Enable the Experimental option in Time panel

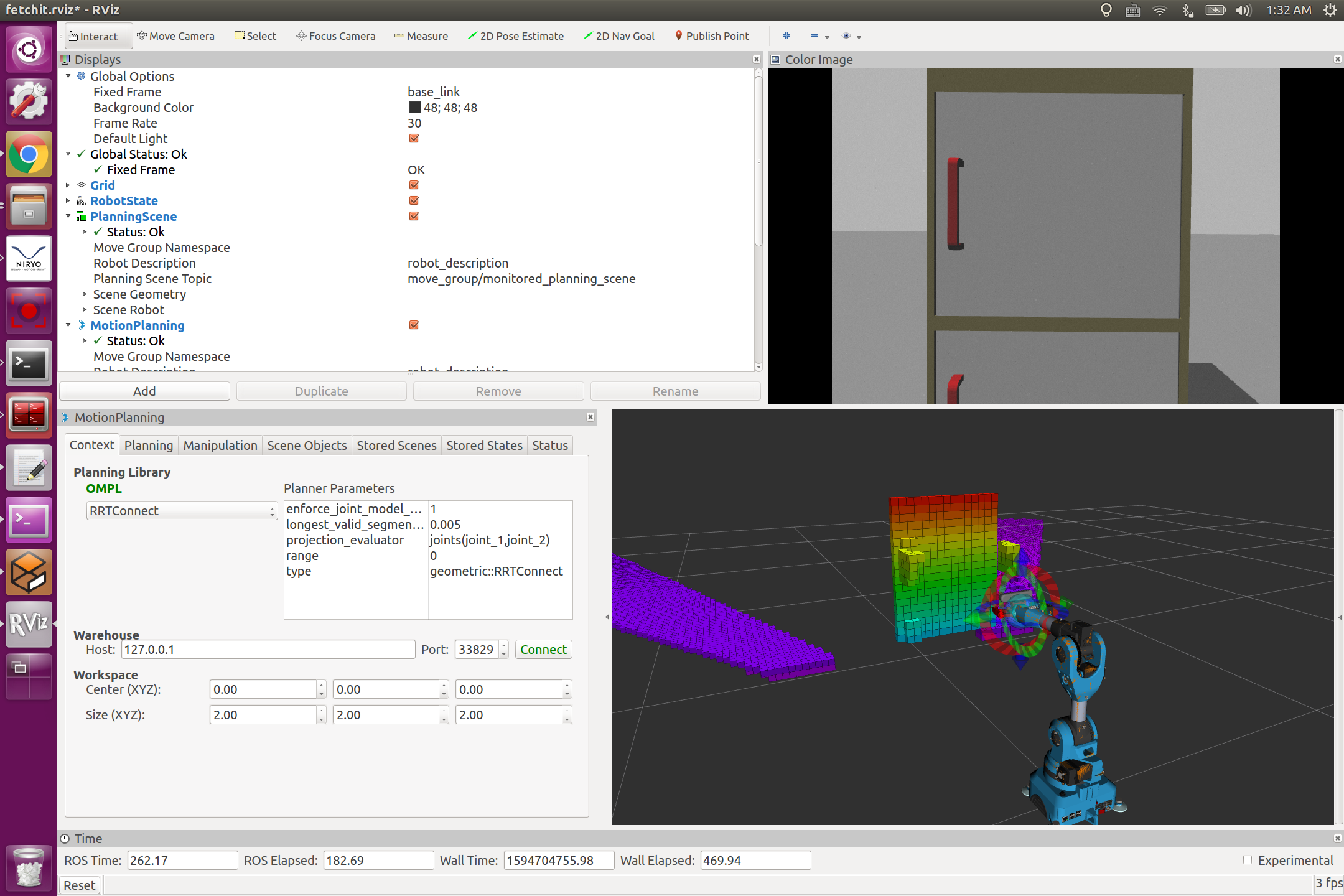click(x=1248, y=860)
